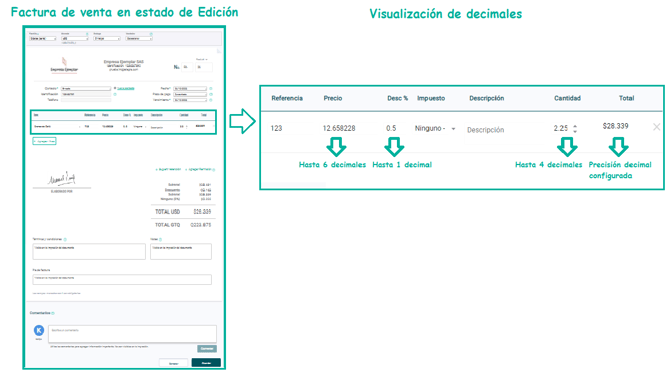The image size is (670, 384).
Task: Click the Precio field showing 12.658228
Action: (347, 128)
